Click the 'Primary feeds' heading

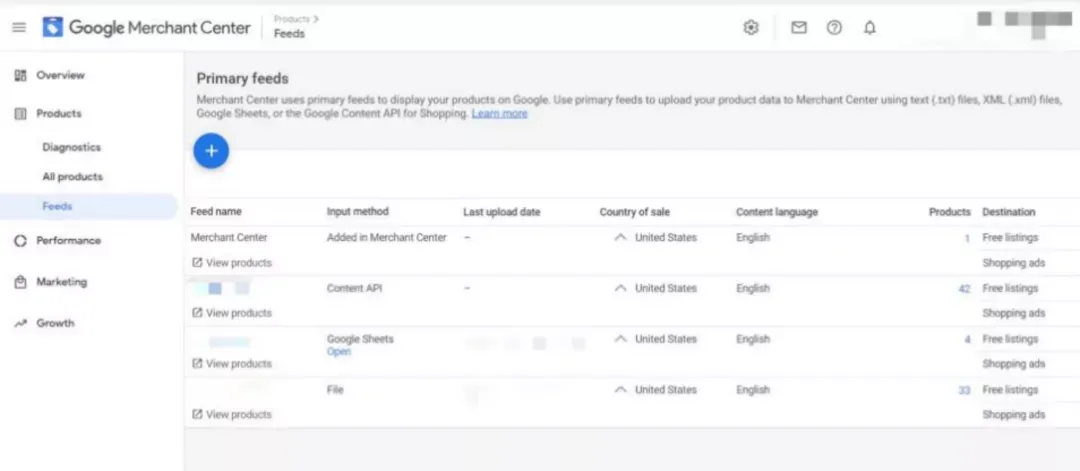[x=242, y=78]
